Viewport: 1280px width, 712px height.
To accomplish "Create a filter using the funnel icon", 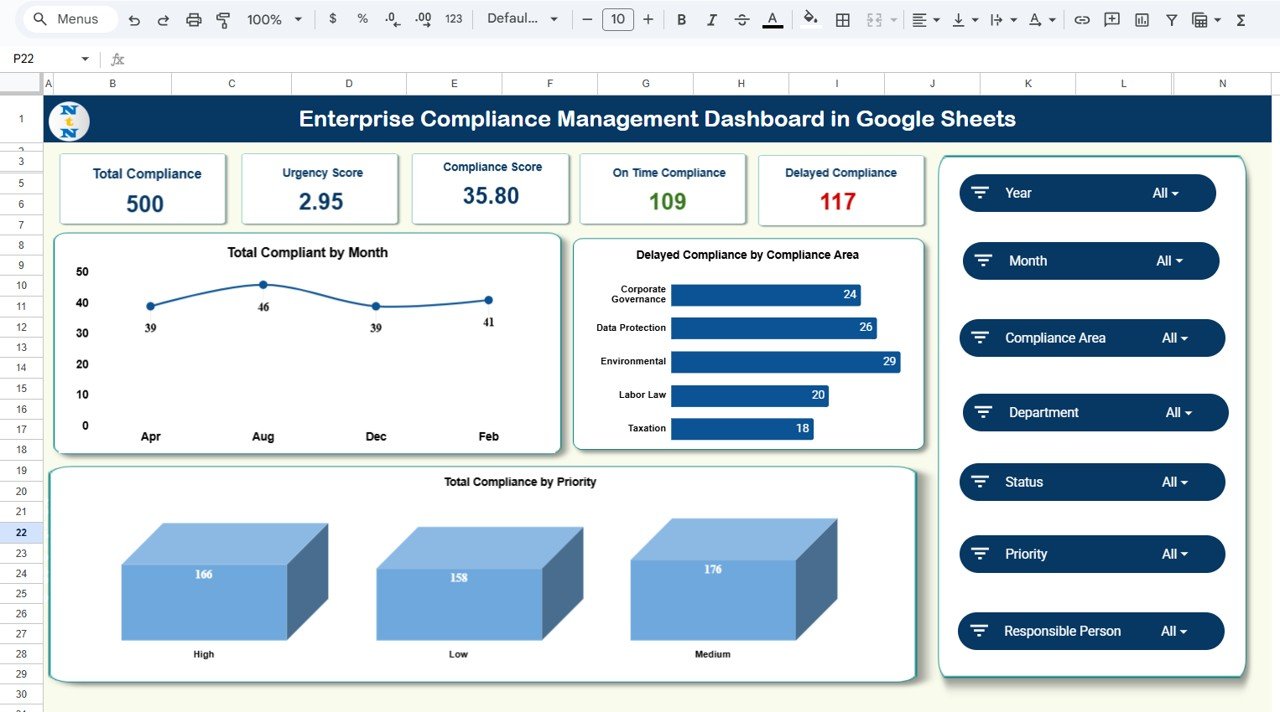I will (1170, 18).
